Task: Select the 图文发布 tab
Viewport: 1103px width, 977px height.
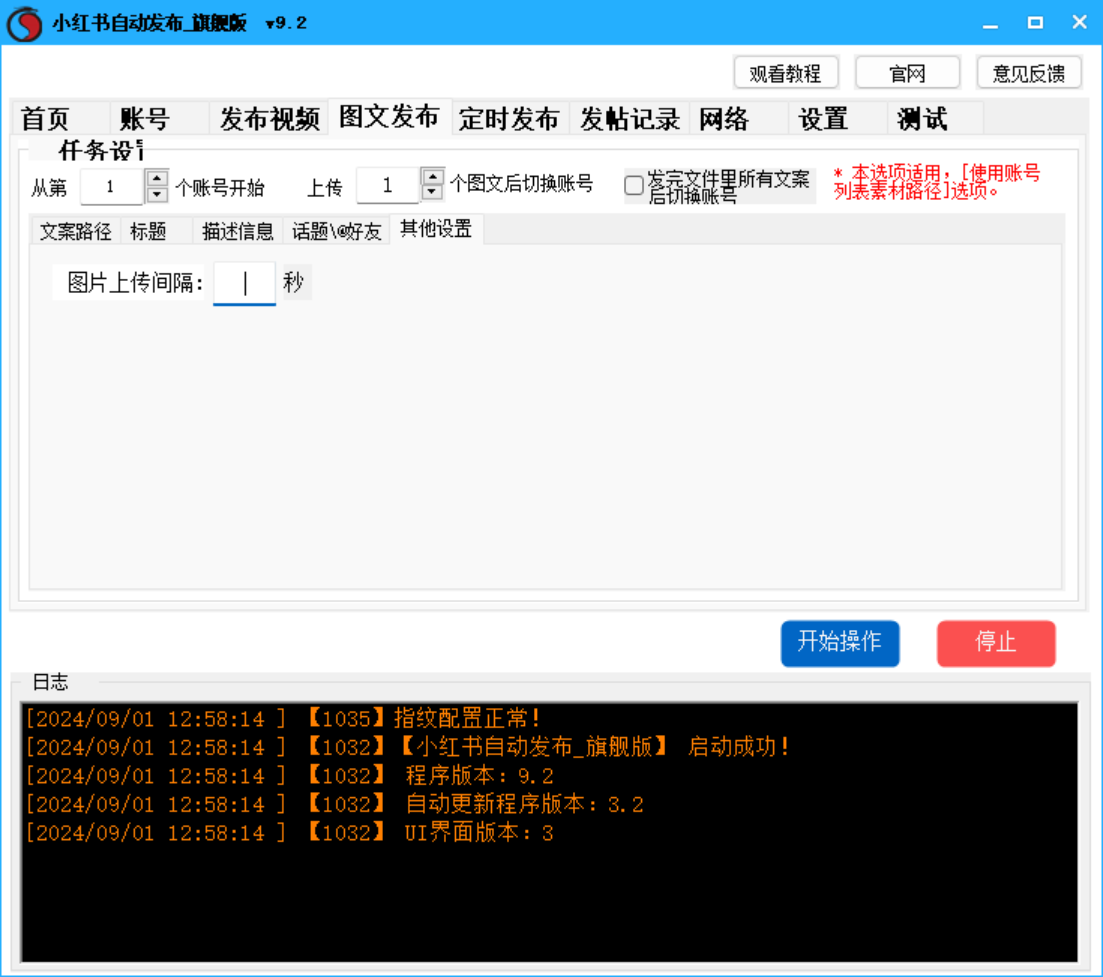Action: (x=389, y=117)
